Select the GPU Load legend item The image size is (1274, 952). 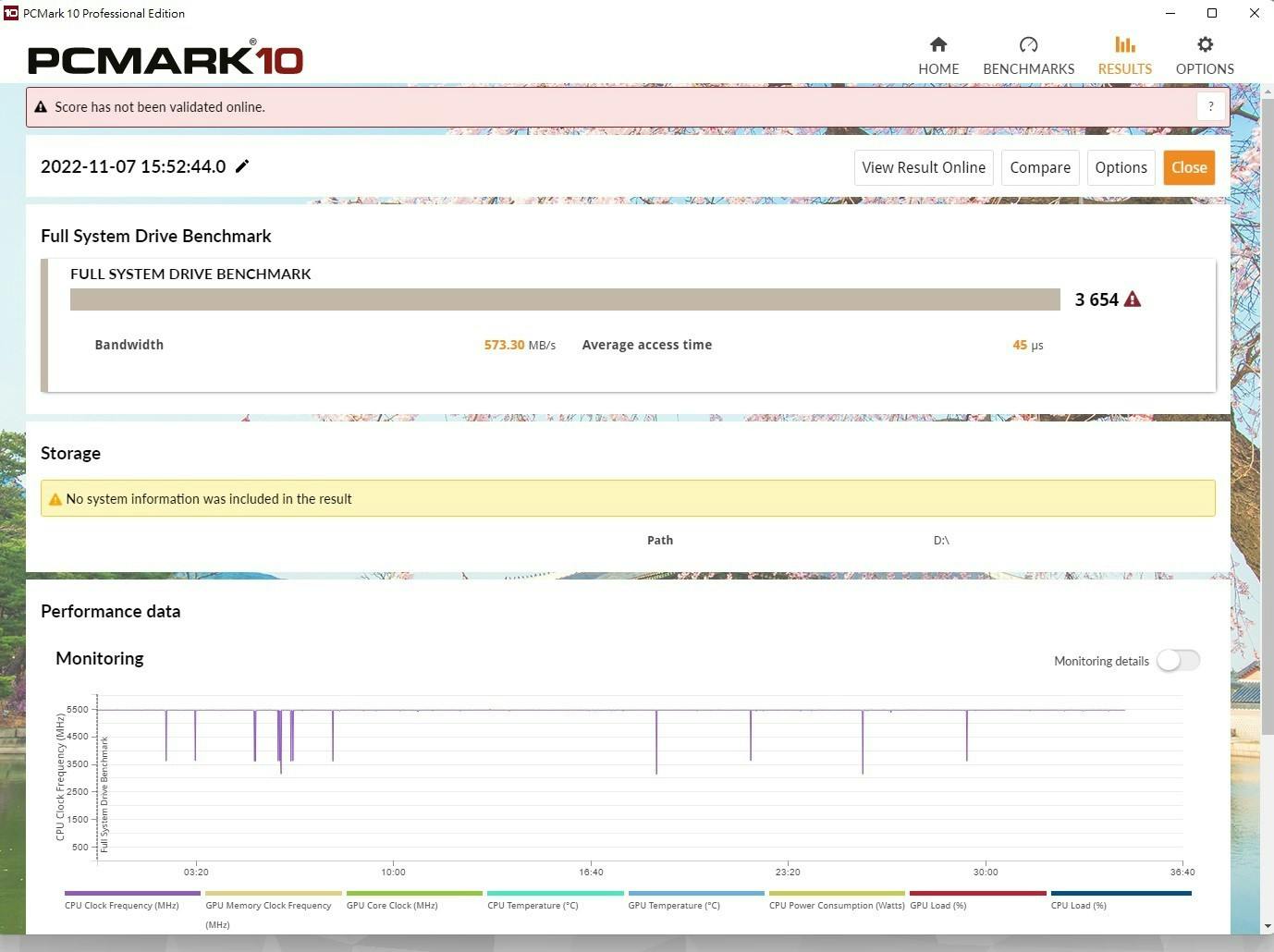pyautogui.click(x=978, y=900)
